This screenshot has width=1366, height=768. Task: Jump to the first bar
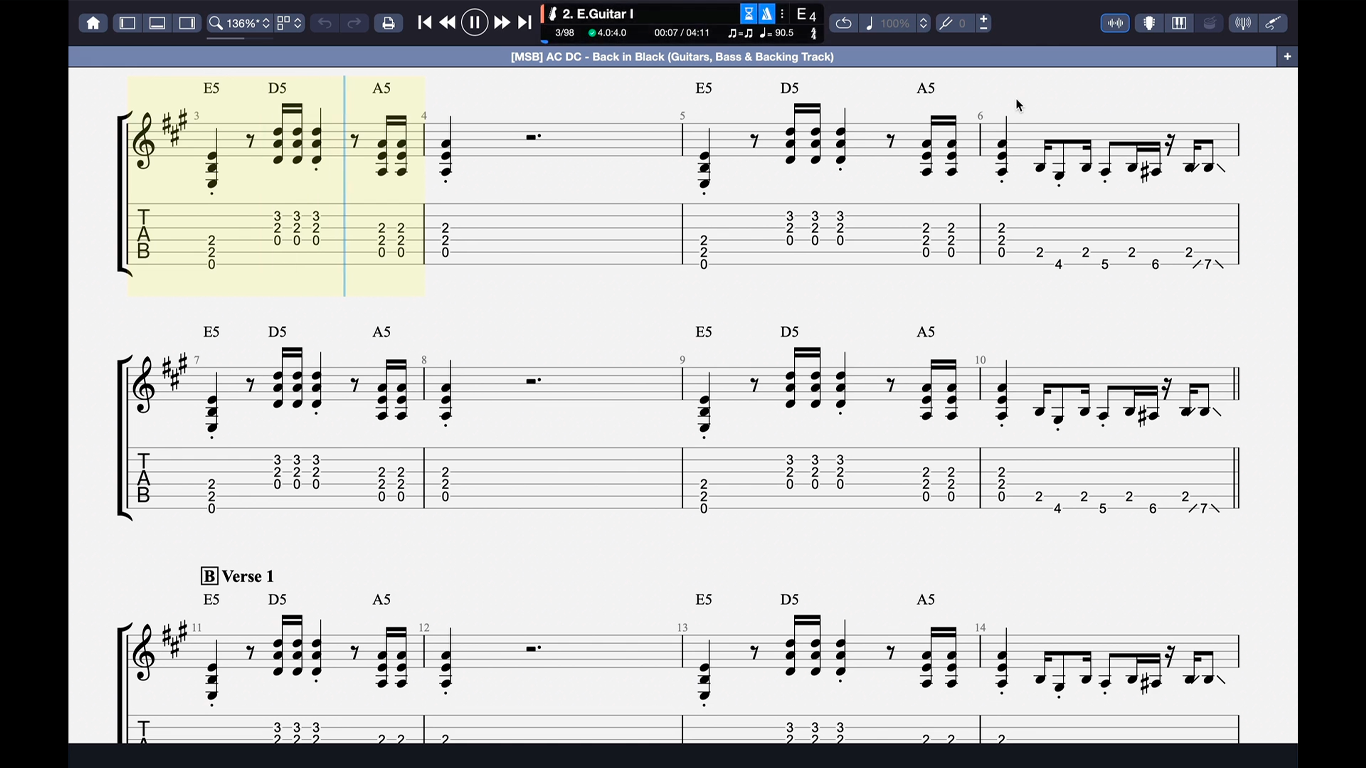click(x=424, y=22)
